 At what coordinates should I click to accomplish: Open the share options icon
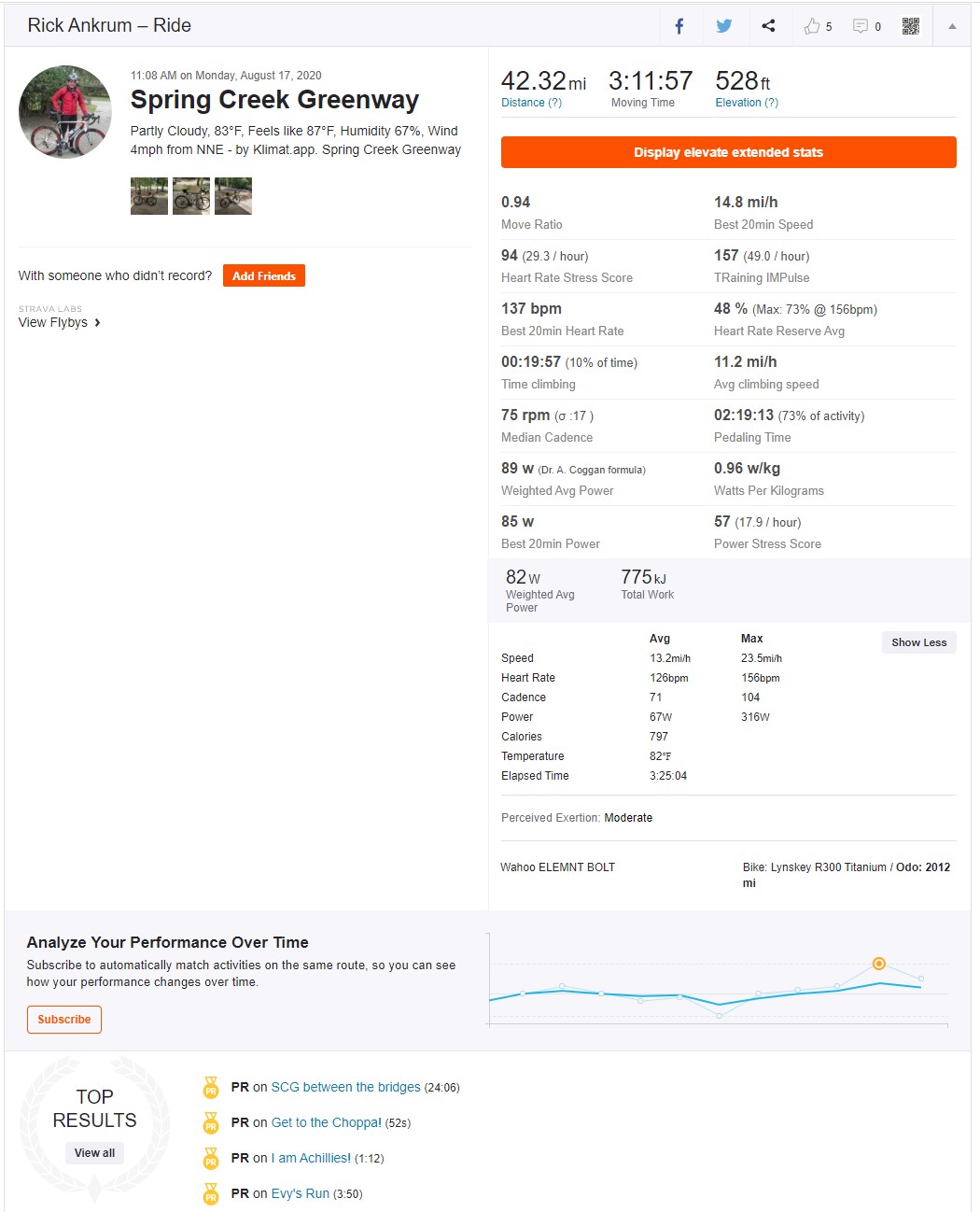pos(768,26)
